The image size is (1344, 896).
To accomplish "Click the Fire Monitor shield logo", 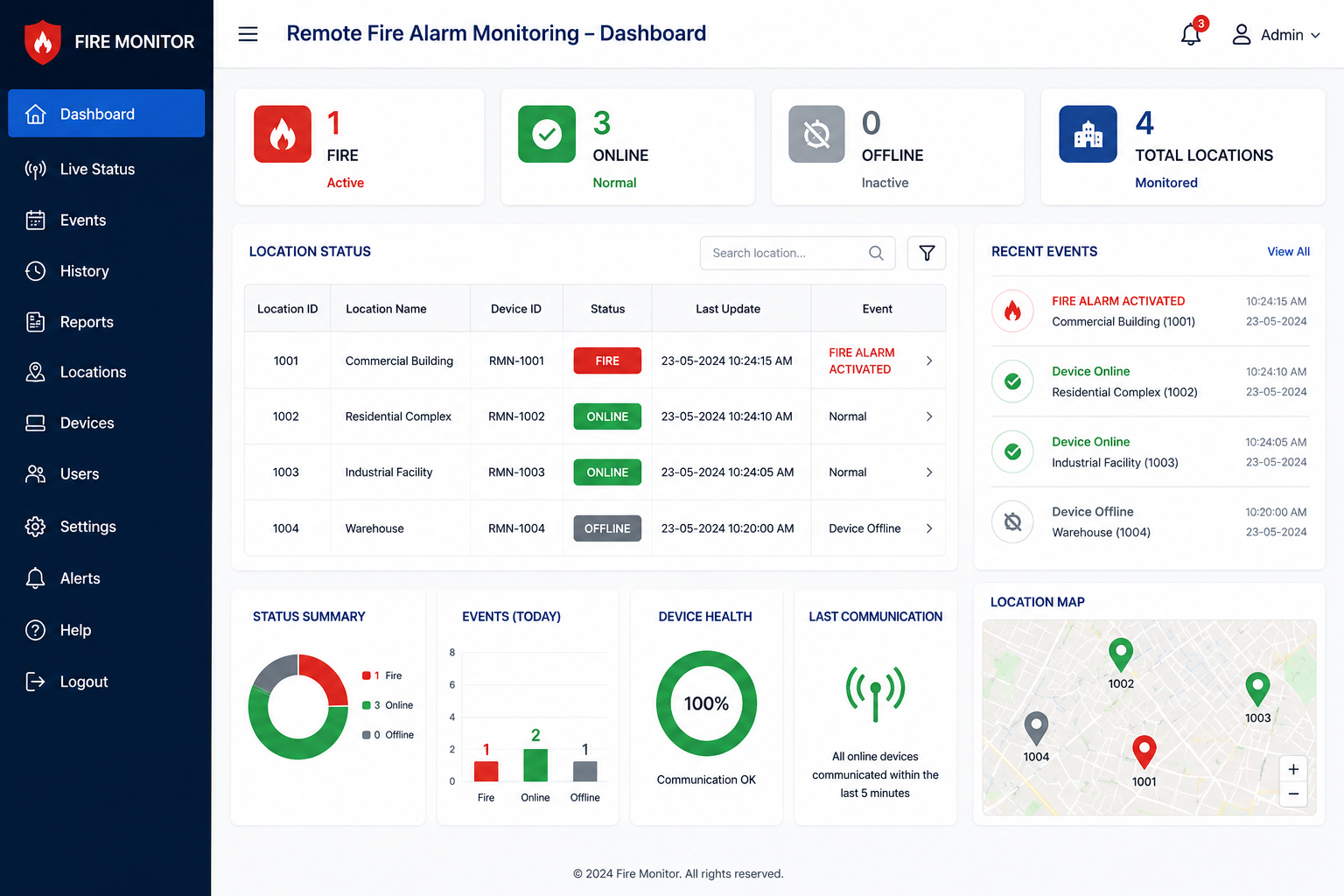I will [43, 41].
